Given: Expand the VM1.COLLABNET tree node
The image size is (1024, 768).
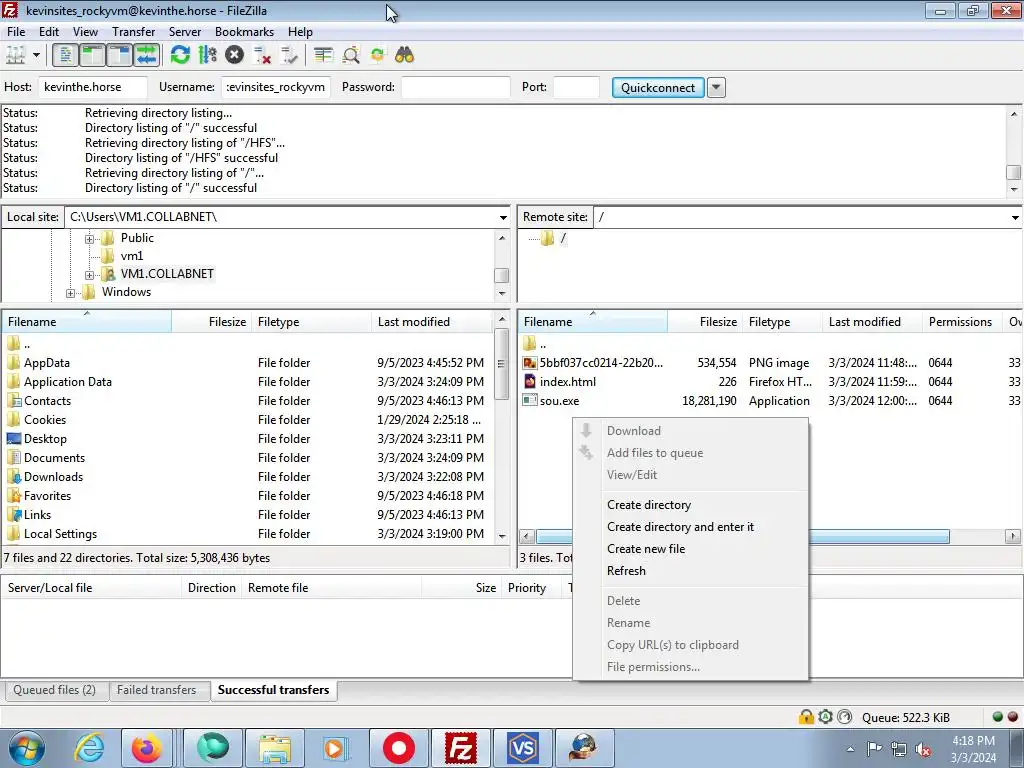Looking at the screenshot, I should [x=89, y=275].
